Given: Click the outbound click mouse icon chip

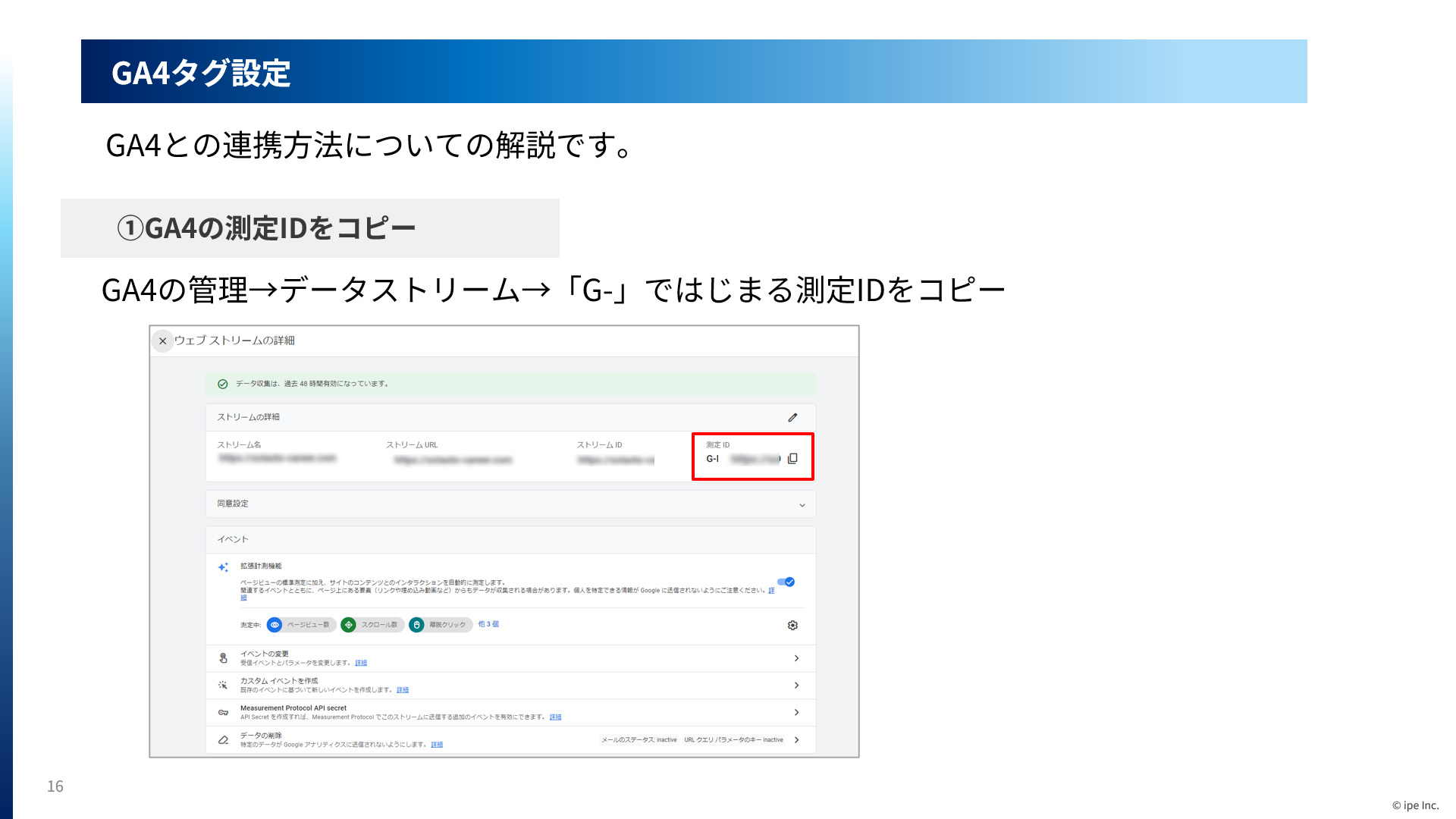Looking at the screenshot, I should point(416,625).
